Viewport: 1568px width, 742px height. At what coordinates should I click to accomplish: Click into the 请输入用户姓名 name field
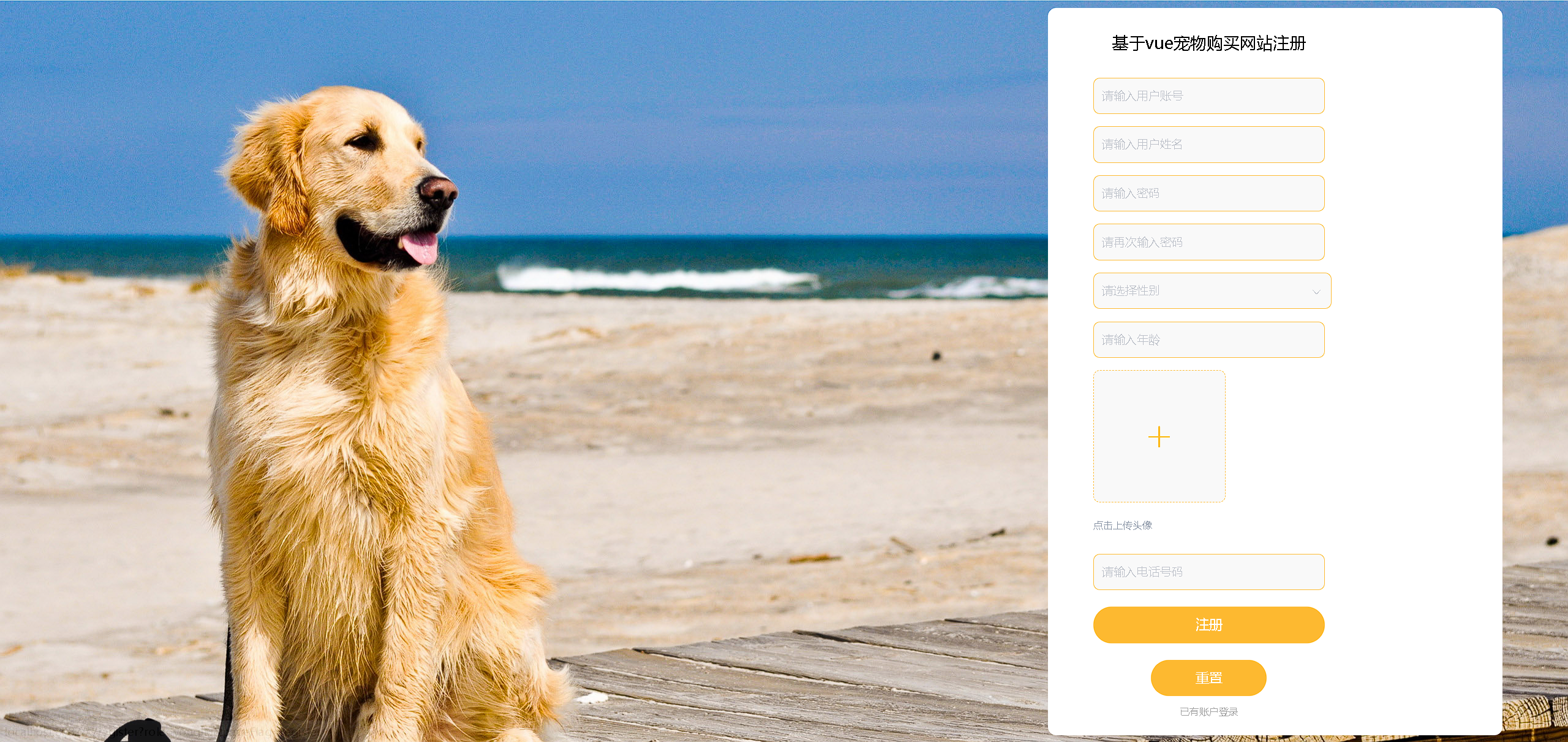(1209, 145)
